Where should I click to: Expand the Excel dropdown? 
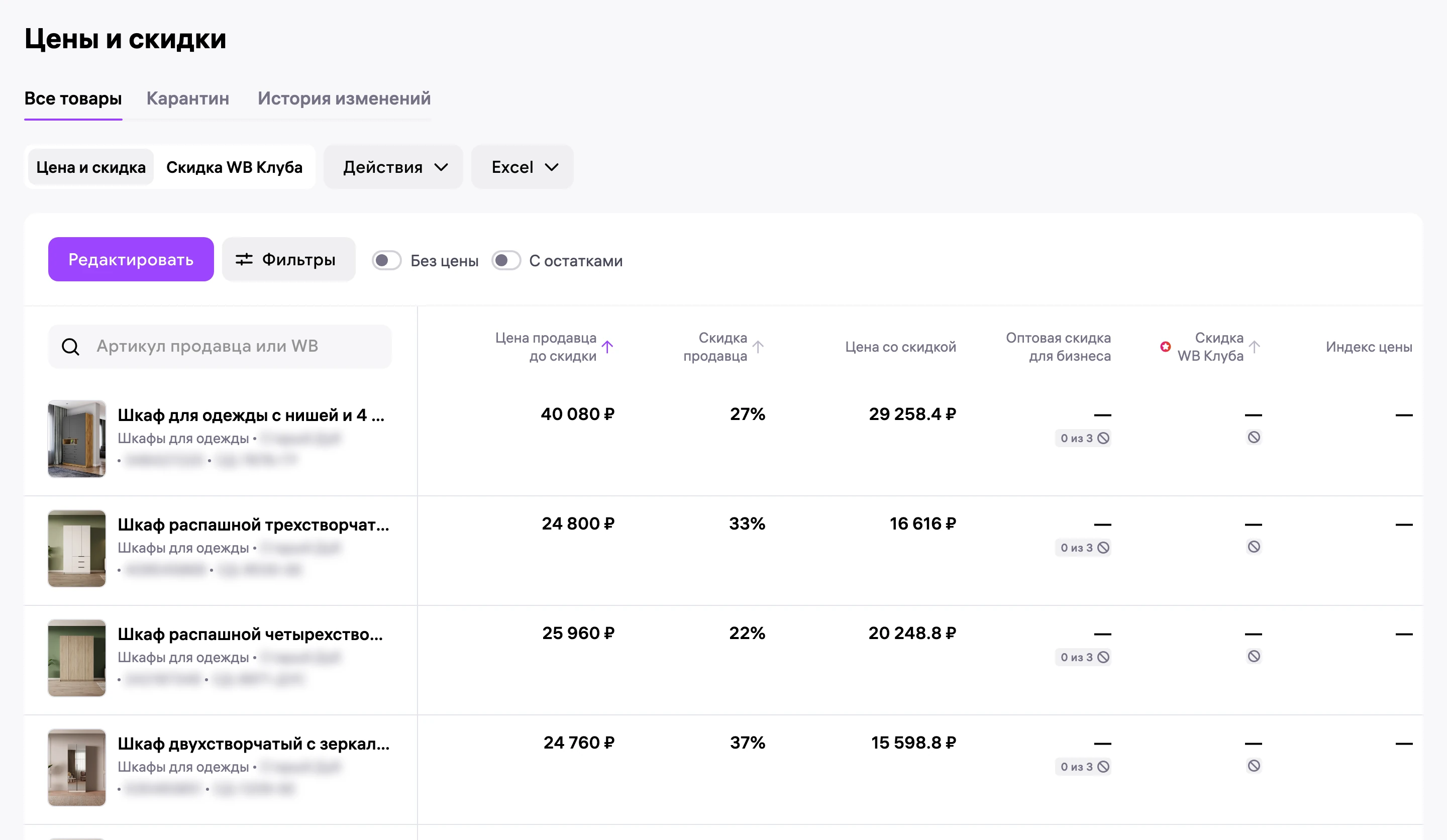click(523, 167)
